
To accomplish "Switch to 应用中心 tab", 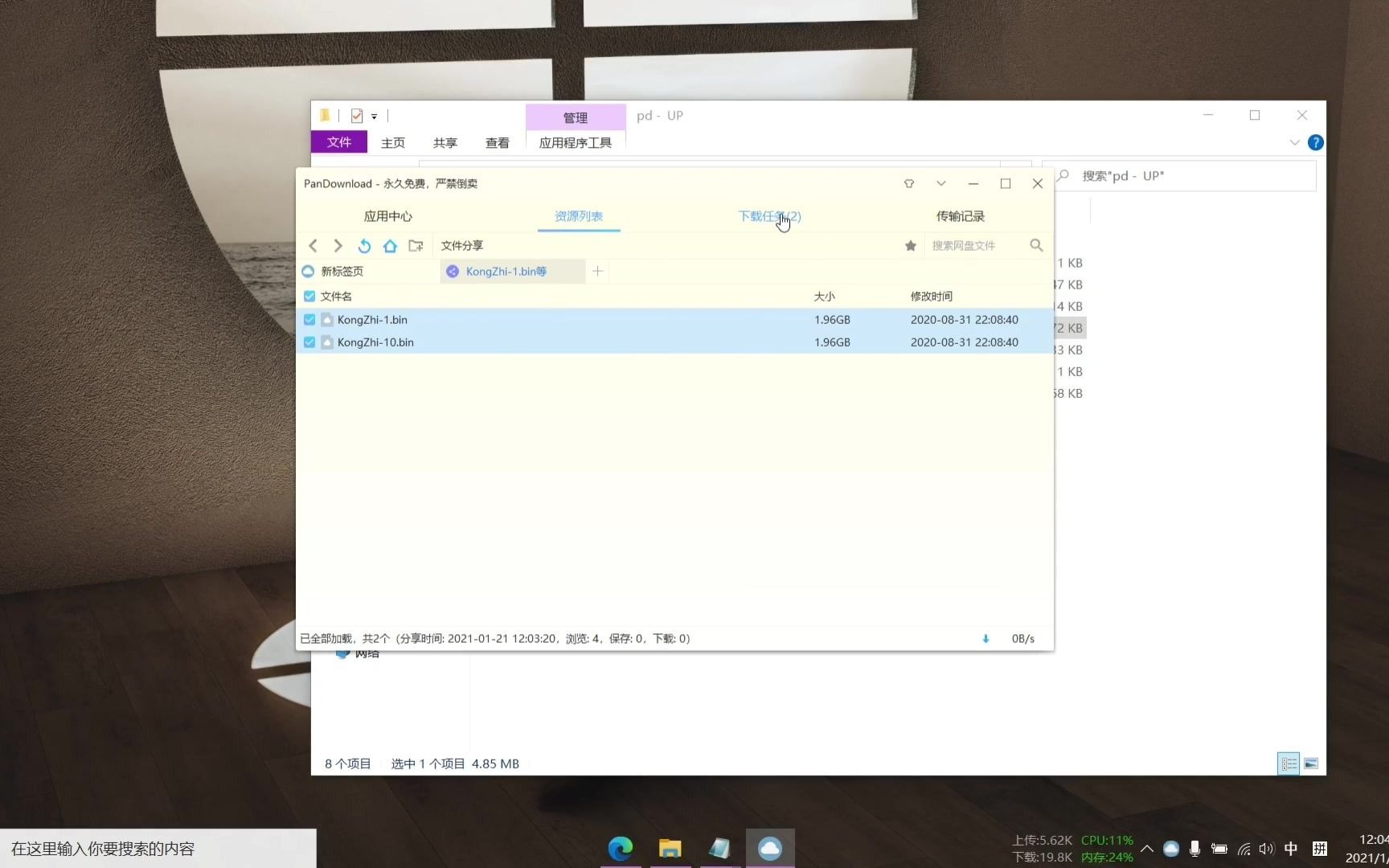I will [x=388, y=216].
